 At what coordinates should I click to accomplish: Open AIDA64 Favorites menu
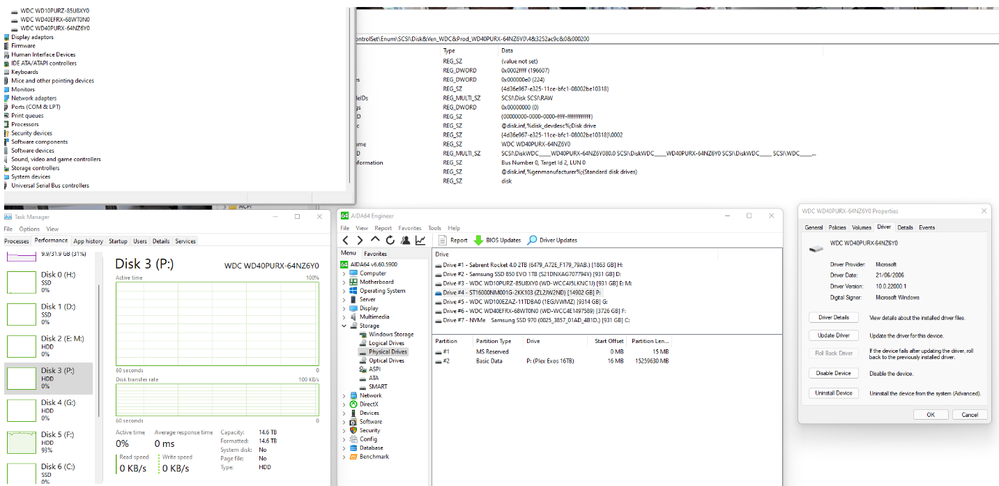410,227
